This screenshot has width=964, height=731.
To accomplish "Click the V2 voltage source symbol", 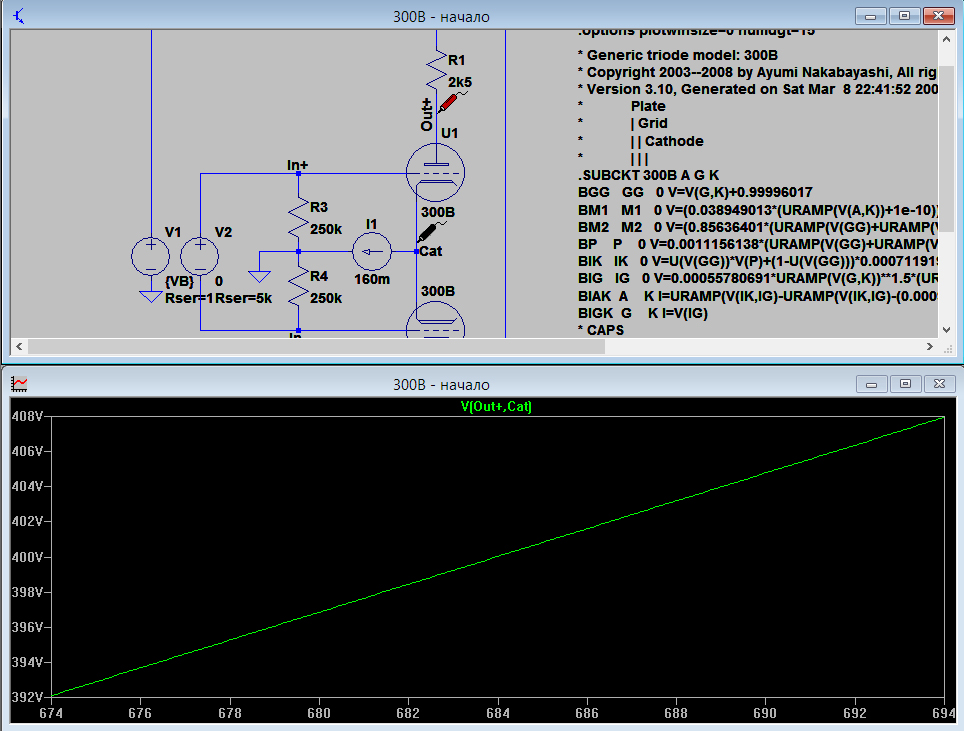I will (x=200, y=256).
